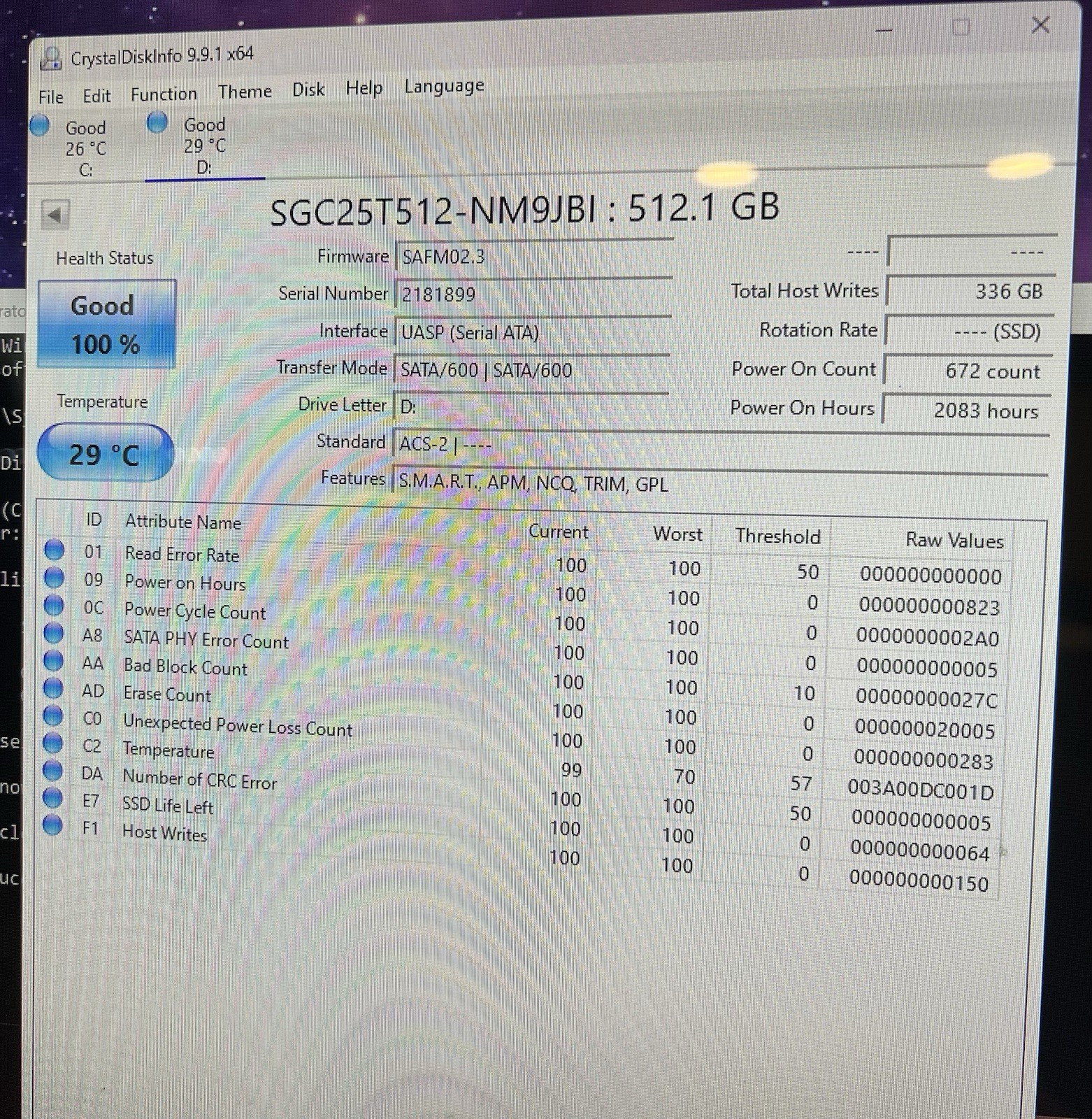
Task: Select the SATA PHY Error Count attribute name
Action: [206, 639]
